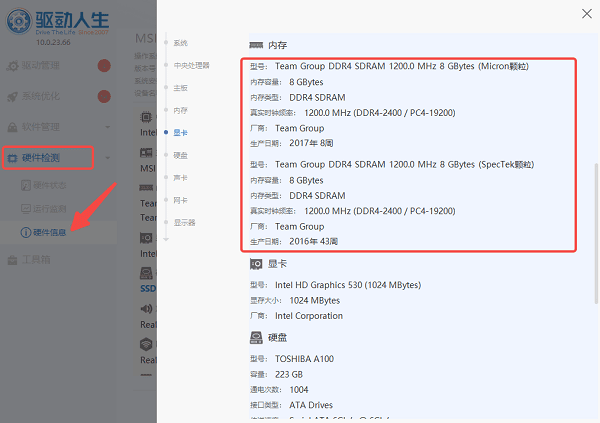The height and width of the screenshot is (423, 600).
Task: Jump to 显示器 in the navigation list
Action: (x=184, y=221)
